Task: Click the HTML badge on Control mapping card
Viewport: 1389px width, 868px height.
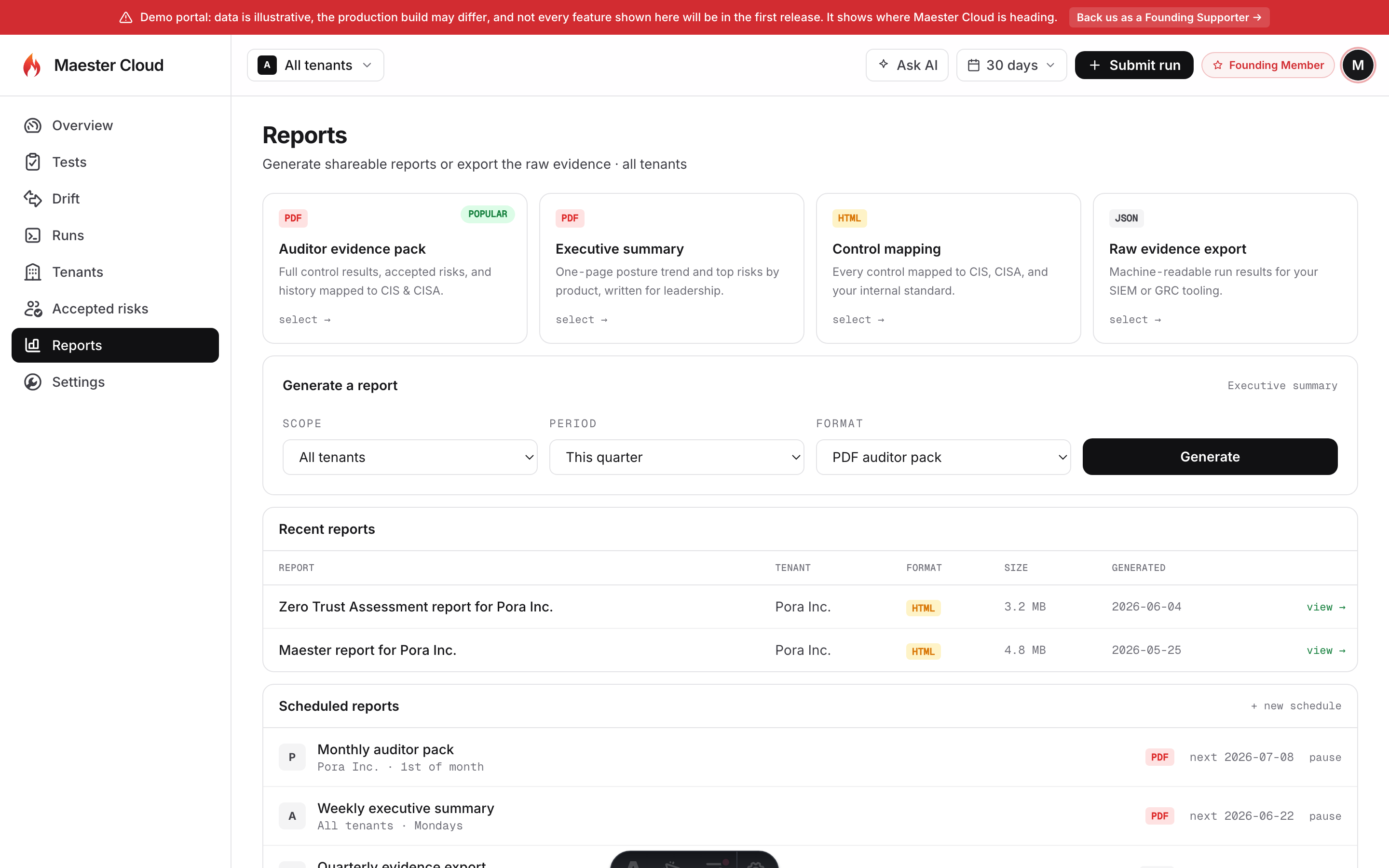Action: [x=849, y=218]
